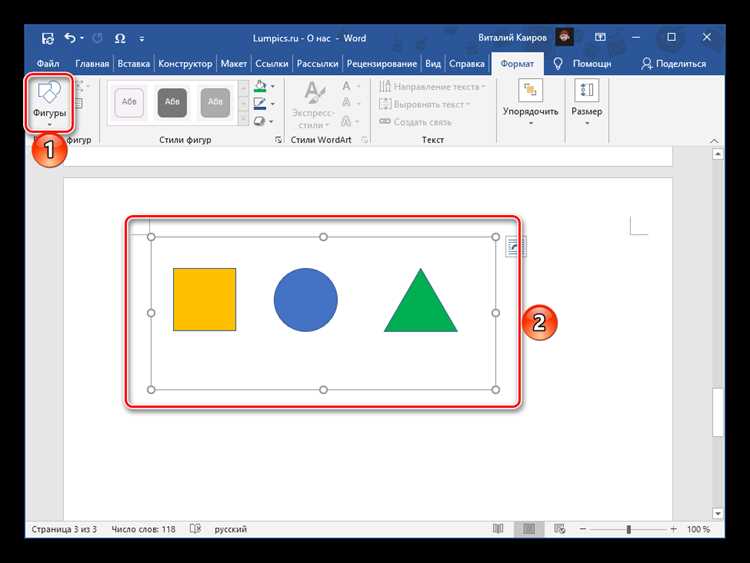Open Выровнять текст dropdown
750x563 pixels.
point(425,104)
